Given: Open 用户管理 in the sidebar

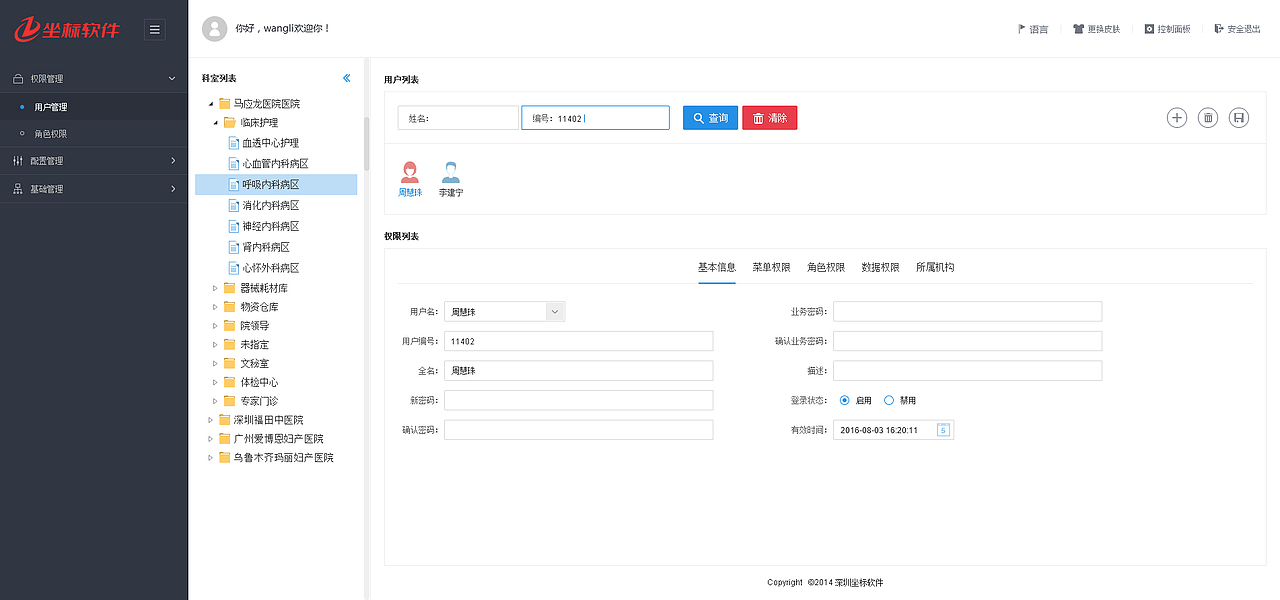Looking at the screenshot, I should pos(94,107).
